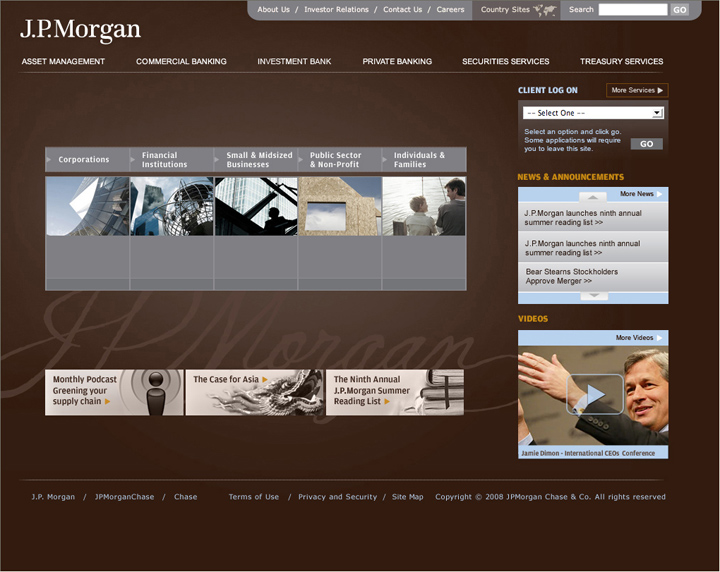Click the More Services button
The width and height of the screenshot is (720, 572).
click(637, 90)
